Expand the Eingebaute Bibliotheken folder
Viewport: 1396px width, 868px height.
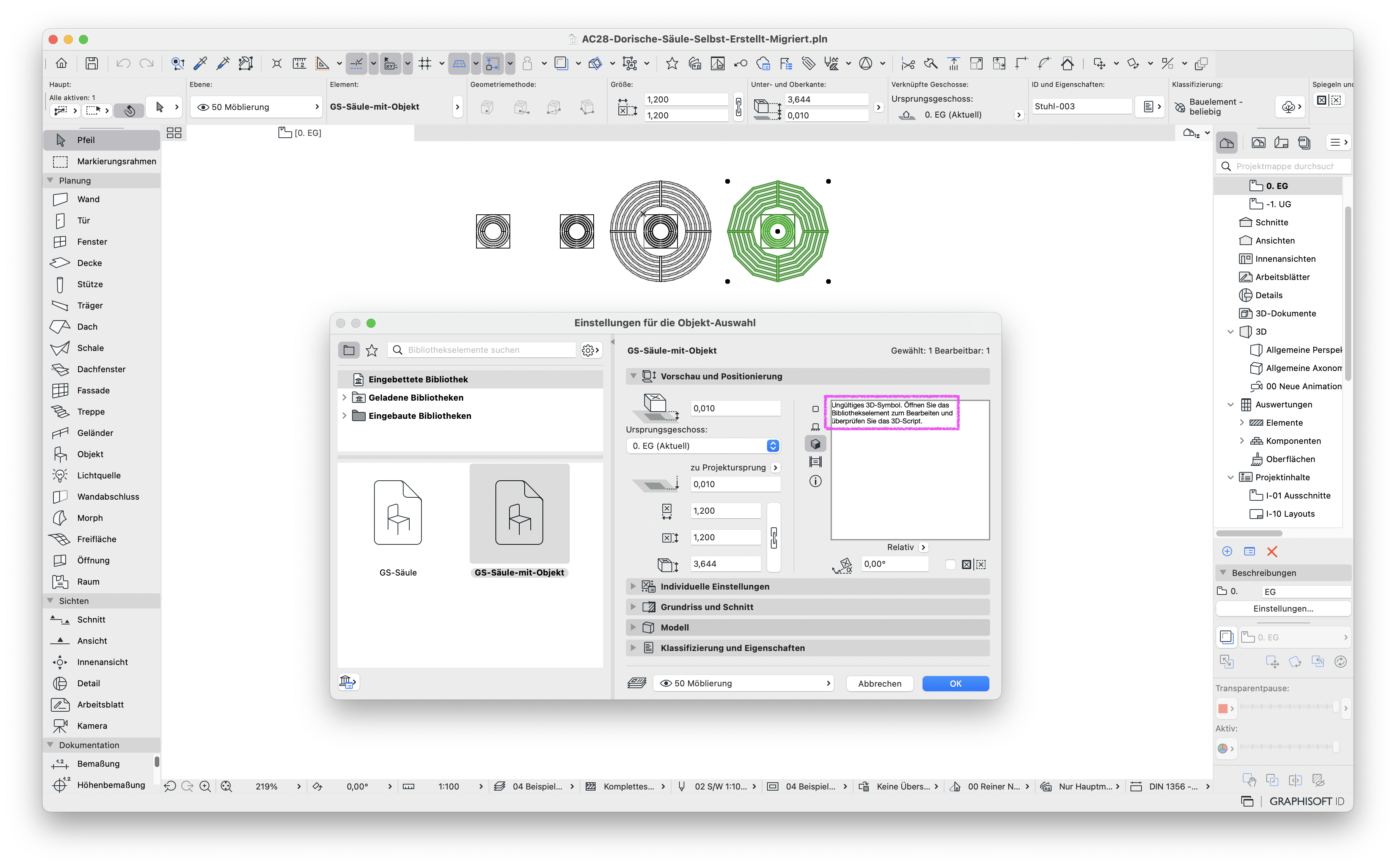(344, 416)
